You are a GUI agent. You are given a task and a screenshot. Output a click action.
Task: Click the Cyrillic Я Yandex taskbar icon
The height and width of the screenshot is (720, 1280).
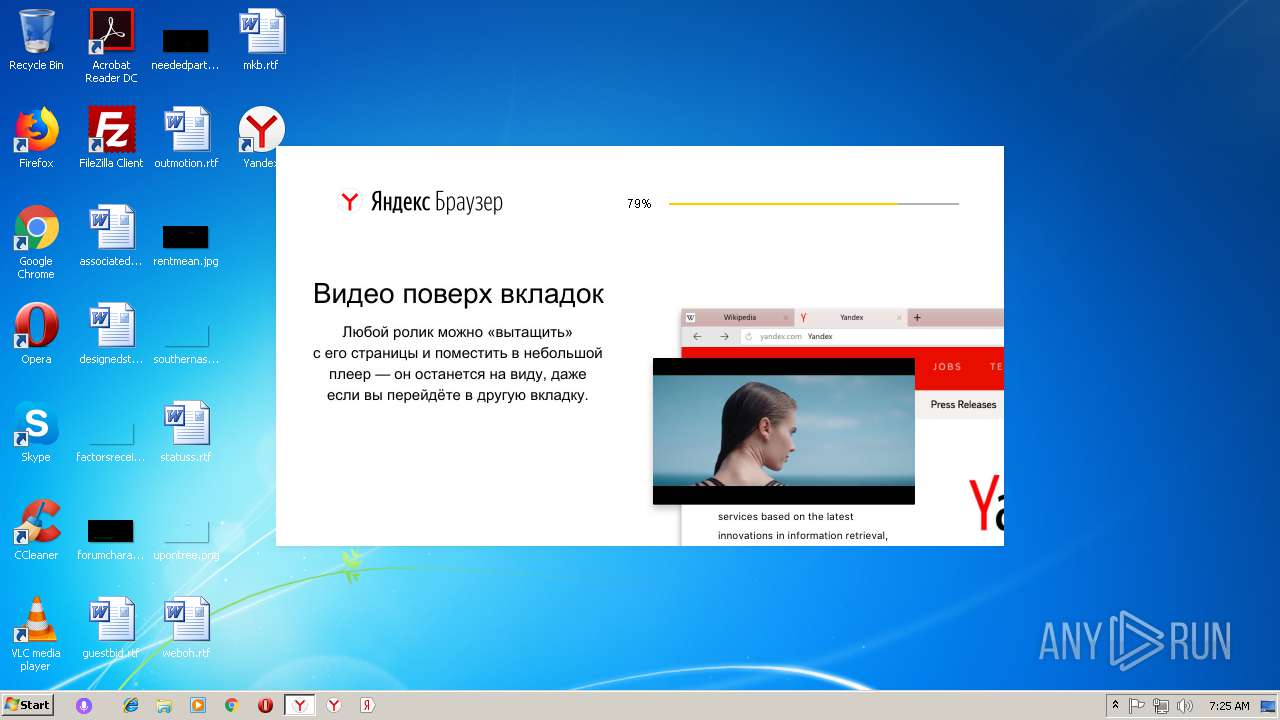click(x=367, y=705)
